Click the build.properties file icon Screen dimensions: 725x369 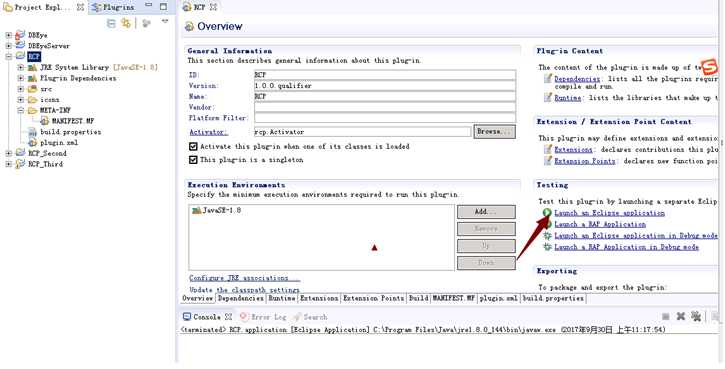coord(32,132)
